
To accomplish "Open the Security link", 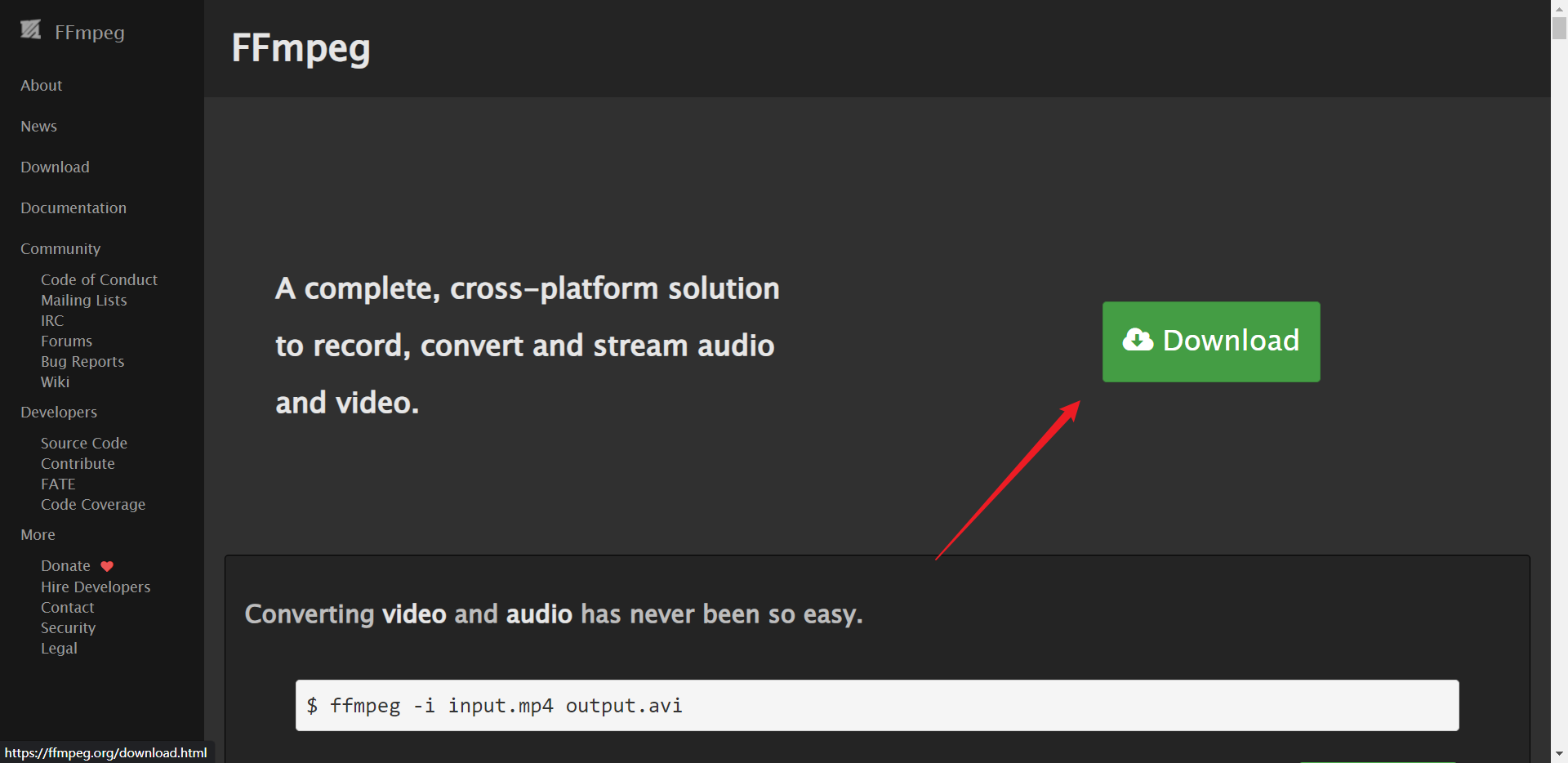I will [69, 627].
